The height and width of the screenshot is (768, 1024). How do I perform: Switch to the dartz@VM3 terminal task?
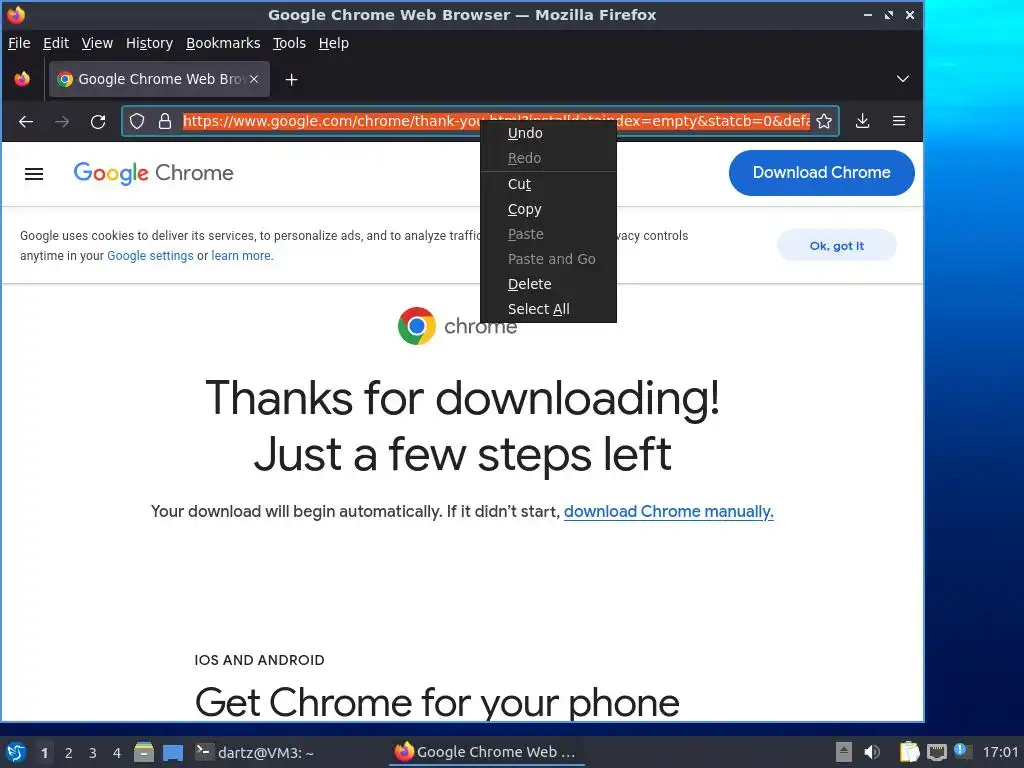255,752
